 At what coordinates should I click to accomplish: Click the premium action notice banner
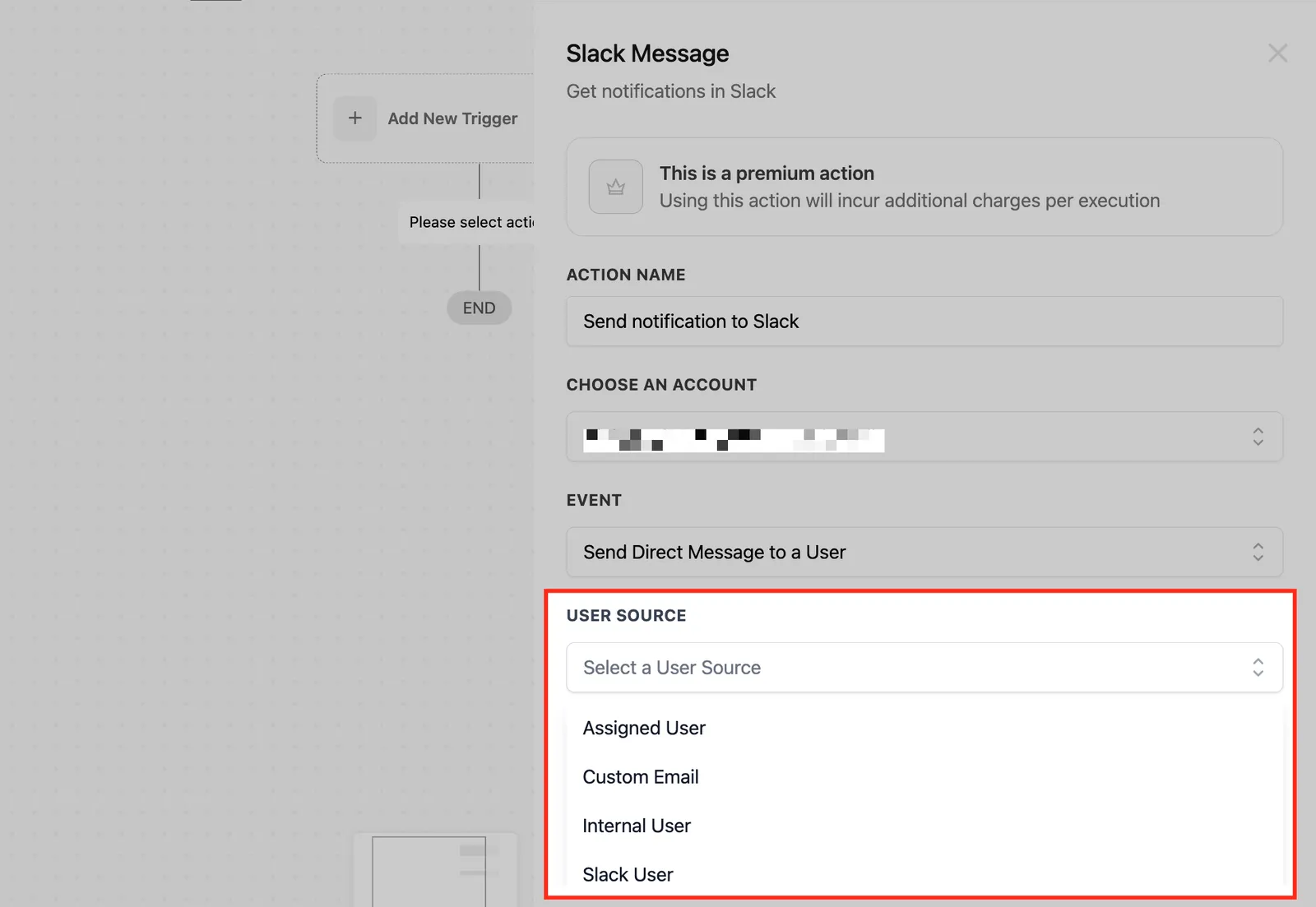[924, 187]
